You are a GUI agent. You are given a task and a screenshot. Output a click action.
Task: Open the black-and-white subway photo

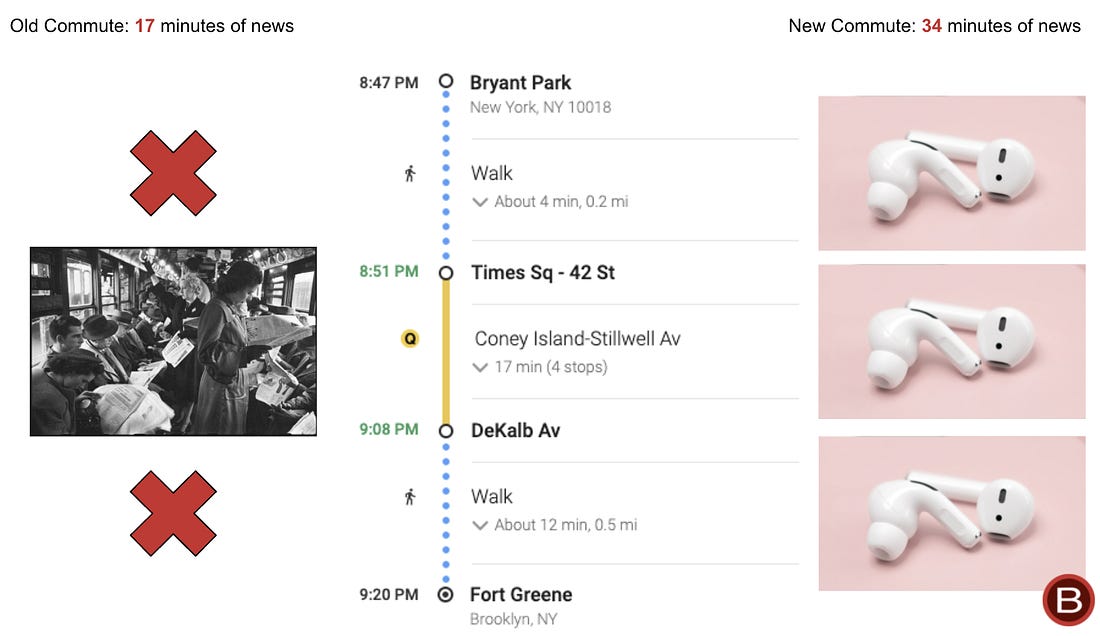[x=173, y=341]
